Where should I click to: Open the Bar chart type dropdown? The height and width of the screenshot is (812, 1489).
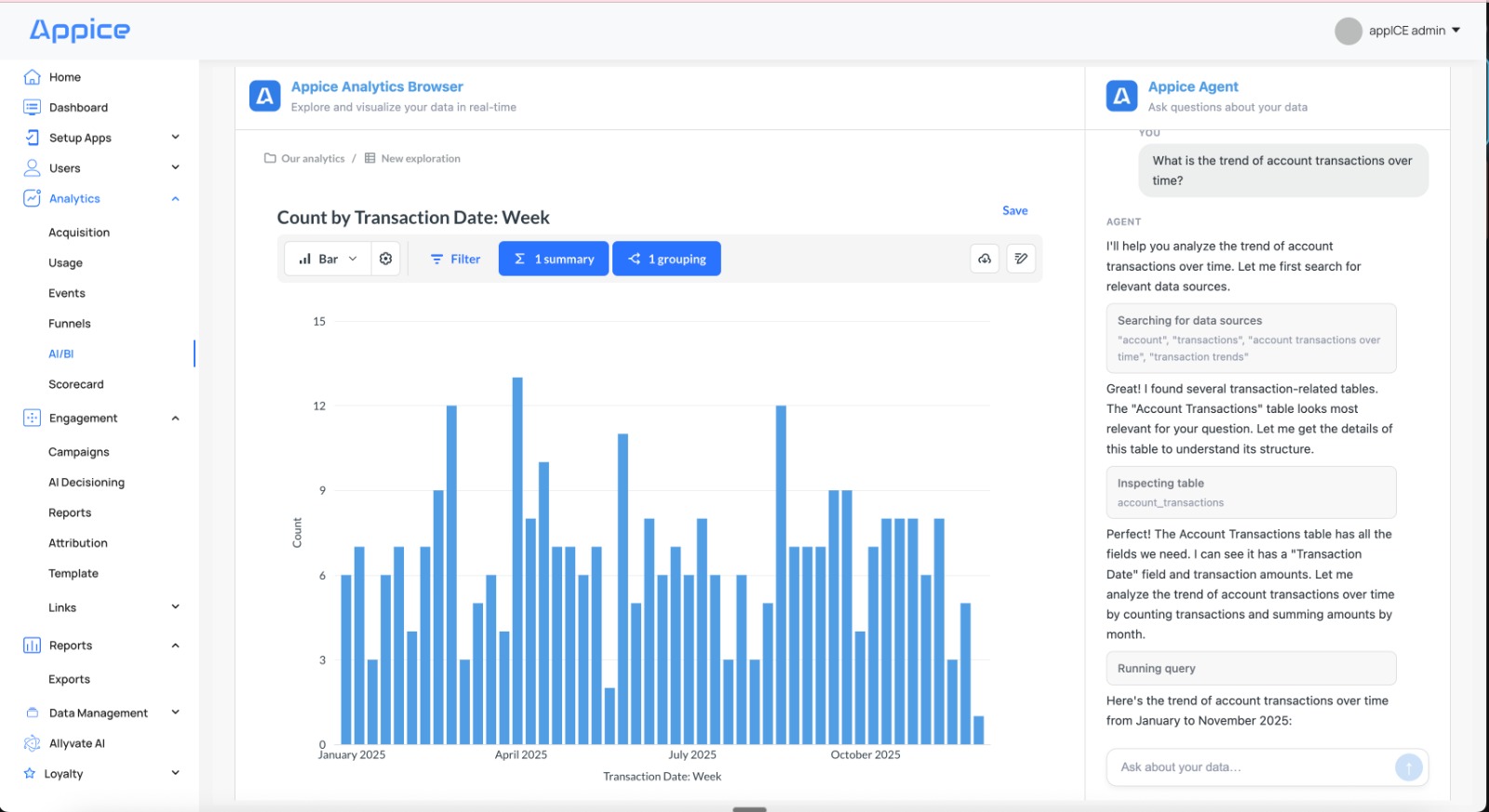point(328,259)
